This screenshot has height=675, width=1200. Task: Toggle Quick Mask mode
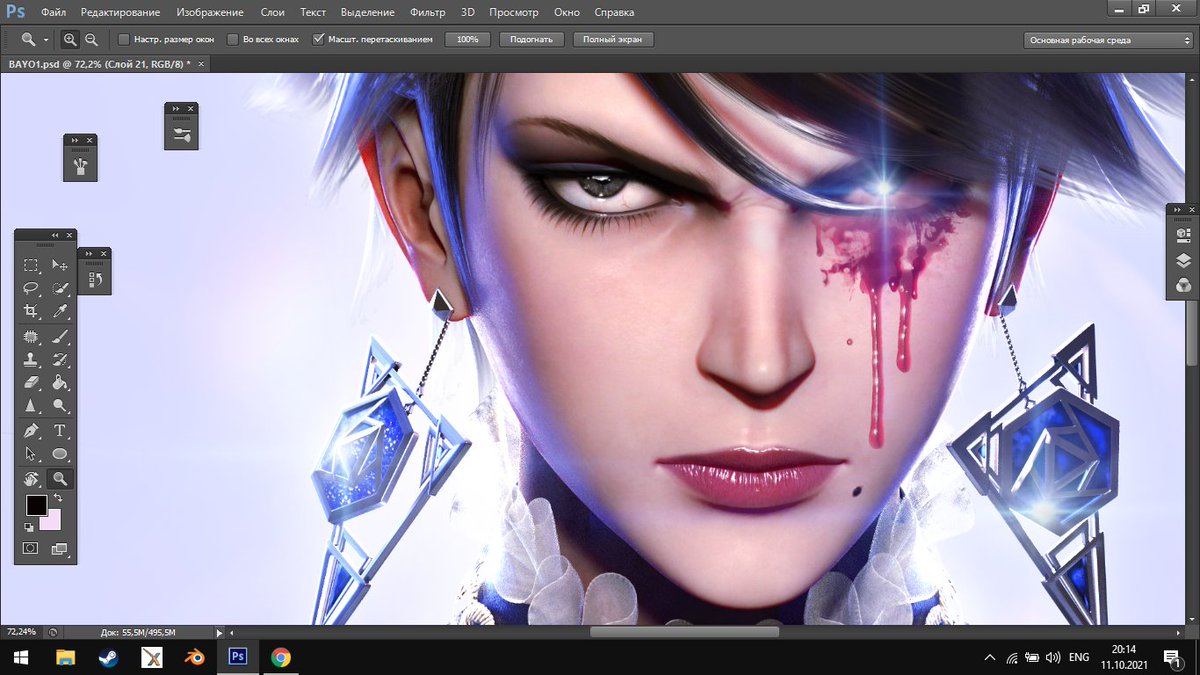tap(31, 548)
